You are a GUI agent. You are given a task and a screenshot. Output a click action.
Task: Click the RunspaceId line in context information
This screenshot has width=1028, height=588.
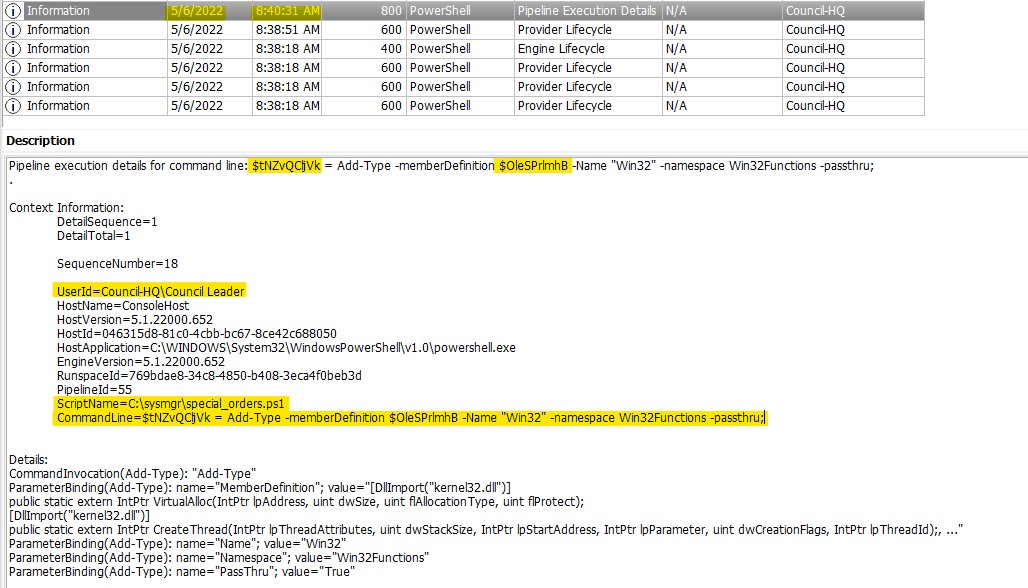(208, 375)
